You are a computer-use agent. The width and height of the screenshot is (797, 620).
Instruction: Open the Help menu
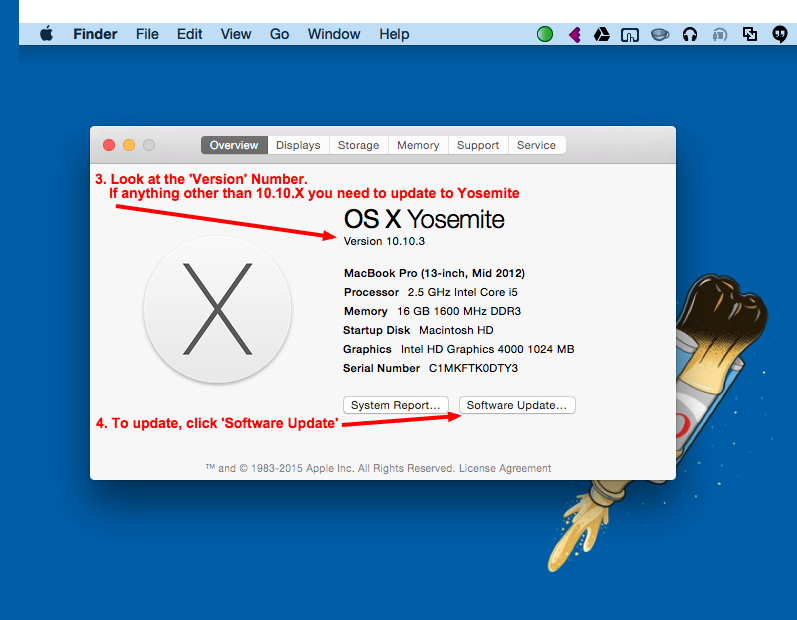click(394, 34)
